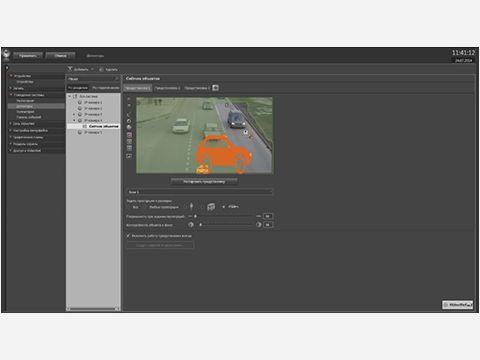Select the person silhouette radio button
The height and width of the screenshot is (360, 480).
(x=185, y=207)
